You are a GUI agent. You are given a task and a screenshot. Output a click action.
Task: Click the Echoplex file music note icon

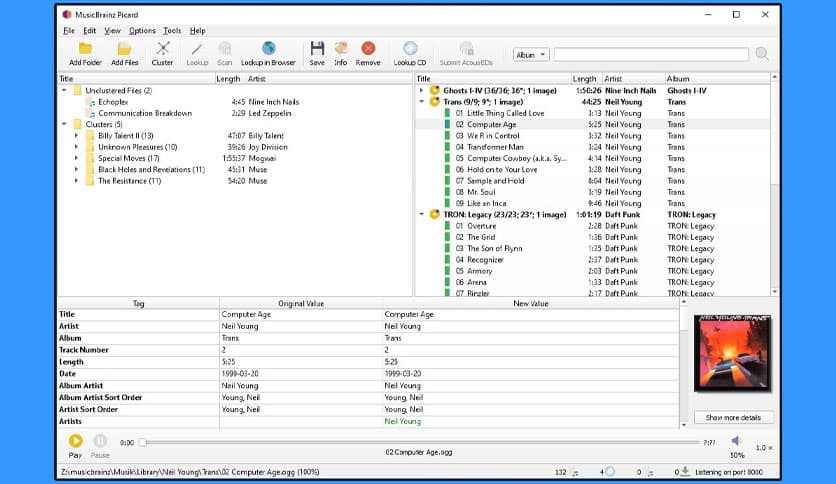92,102
